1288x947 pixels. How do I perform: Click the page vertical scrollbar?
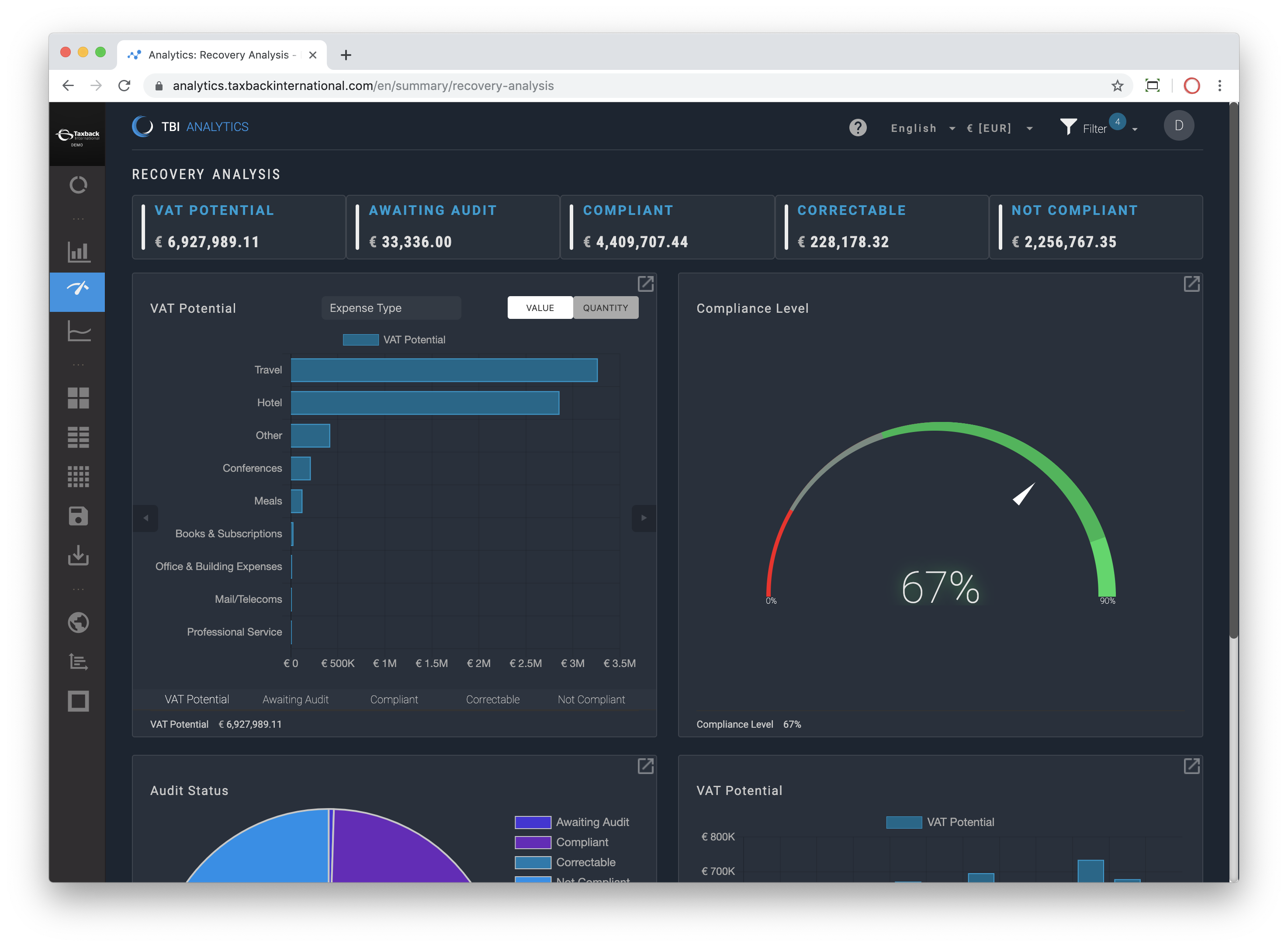pos(1234,370)
